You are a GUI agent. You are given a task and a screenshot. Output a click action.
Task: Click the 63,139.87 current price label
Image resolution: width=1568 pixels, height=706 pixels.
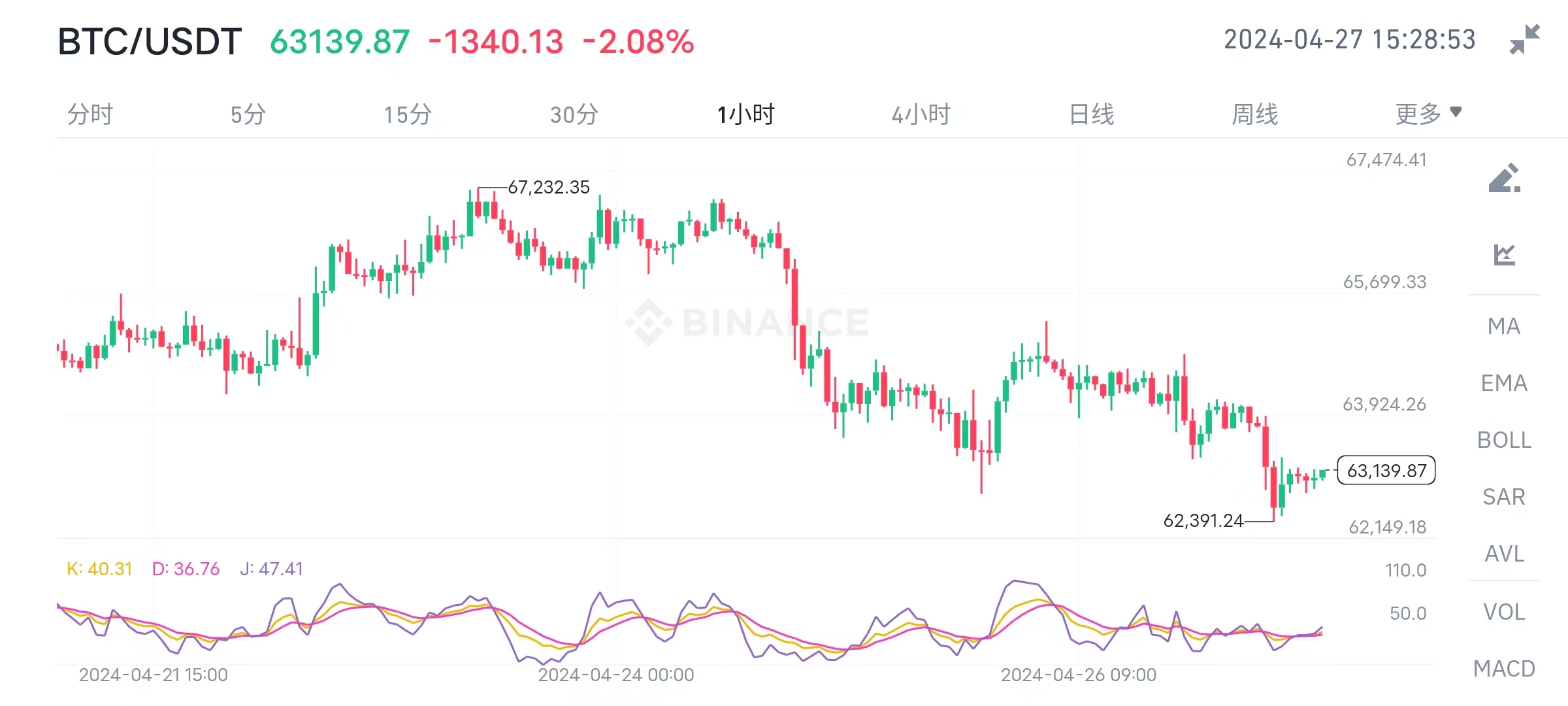click(x=1385, y=471)
